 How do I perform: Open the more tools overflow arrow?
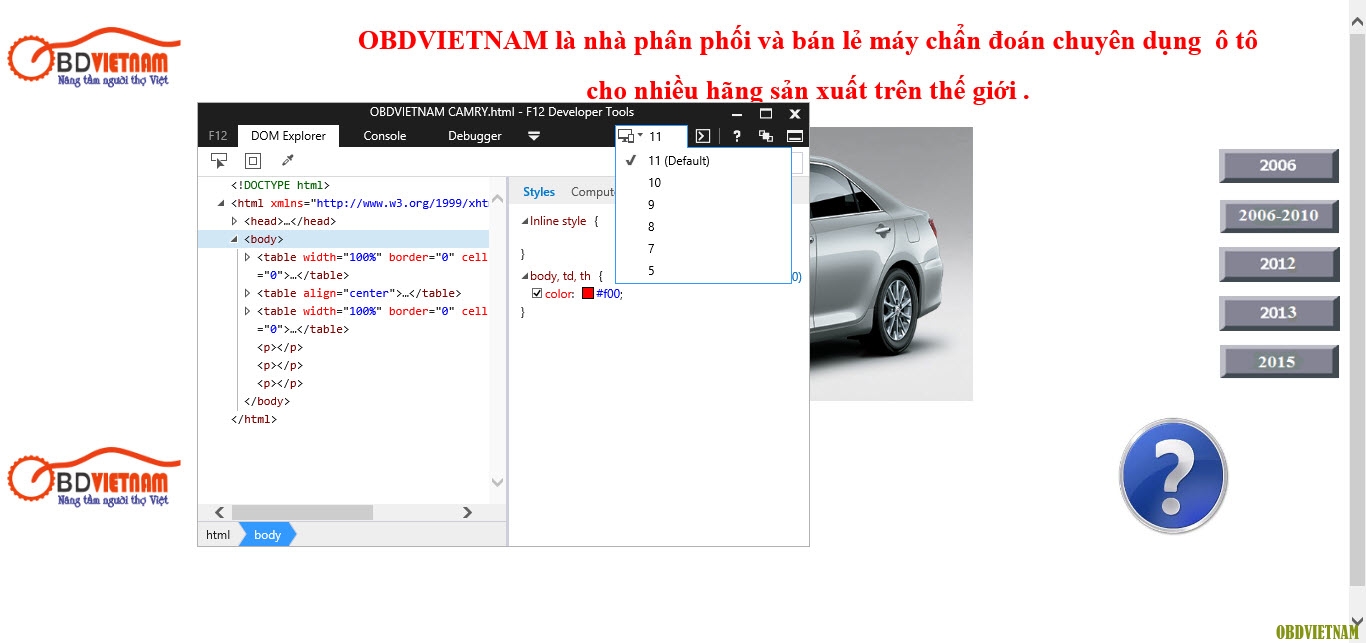(534, 136)
